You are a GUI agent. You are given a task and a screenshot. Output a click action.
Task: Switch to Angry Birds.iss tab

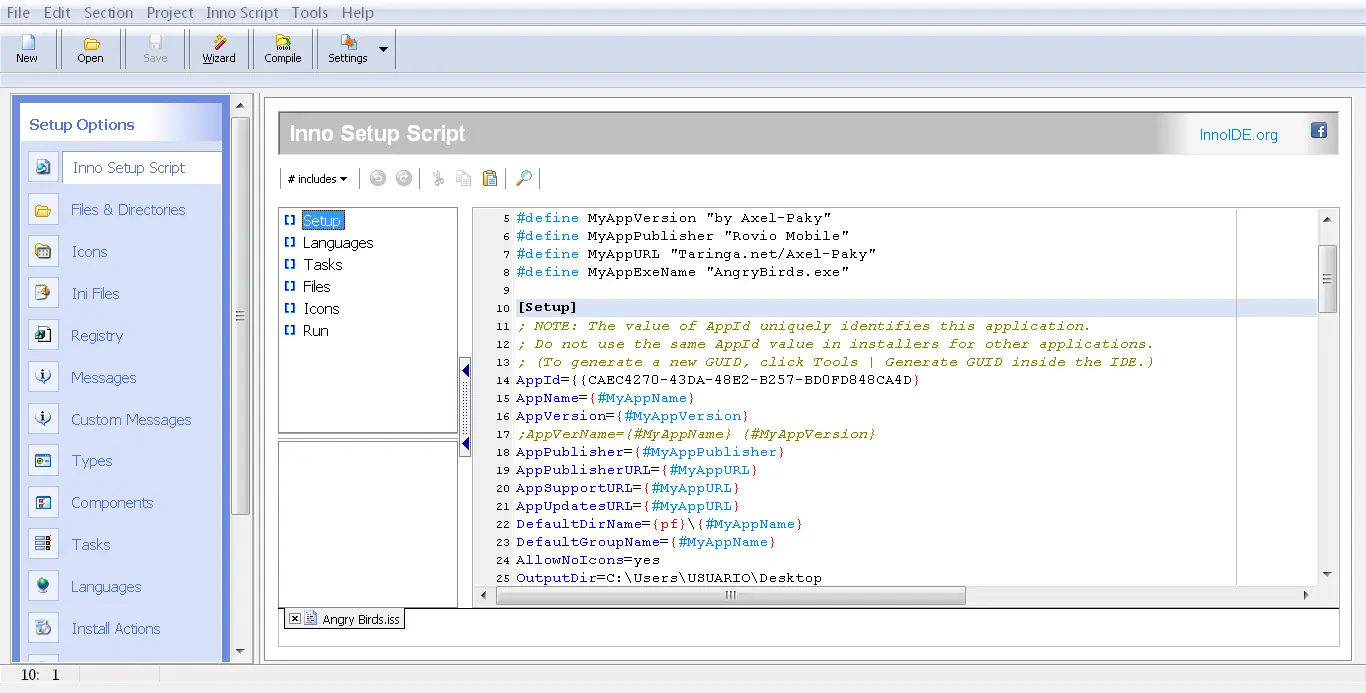pyautogui.click(x=361, y=619)
